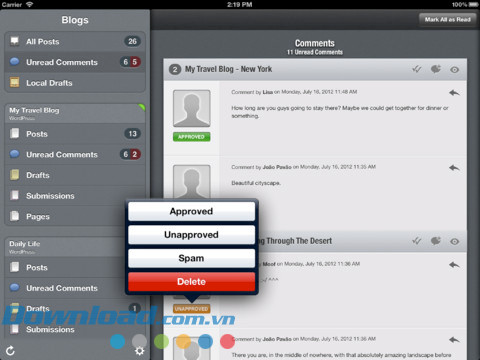Click the Blogs sidebar title
This screenshot has height=360, width=480.
[75, 20]
